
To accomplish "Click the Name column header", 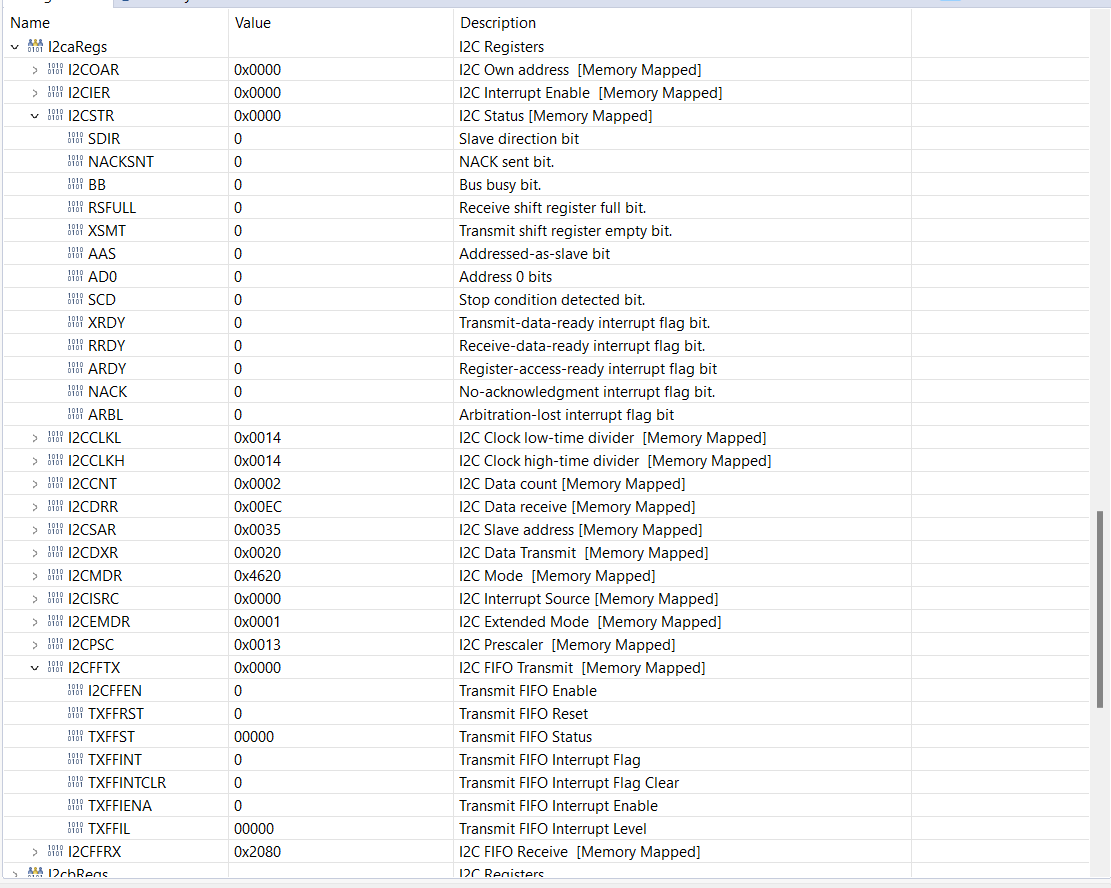I will [x=30, y=23].
